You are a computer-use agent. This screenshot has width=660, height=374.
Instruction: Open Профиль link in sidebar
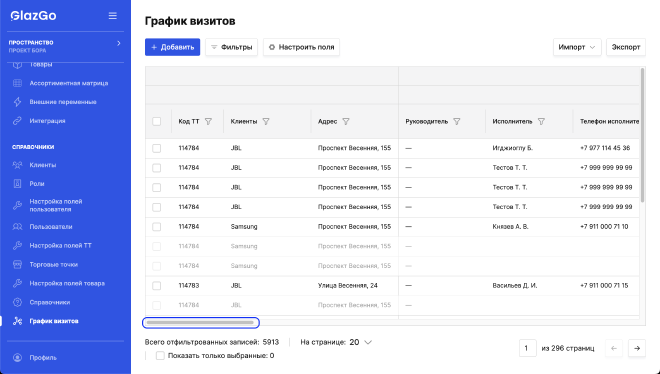[43, 358]
